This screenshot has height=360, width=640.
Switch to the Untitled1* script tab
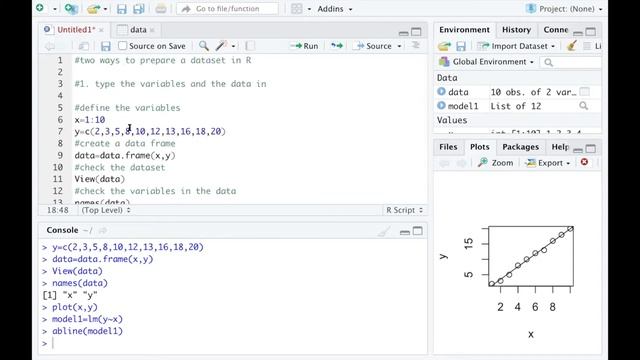[x=76, y=29]
